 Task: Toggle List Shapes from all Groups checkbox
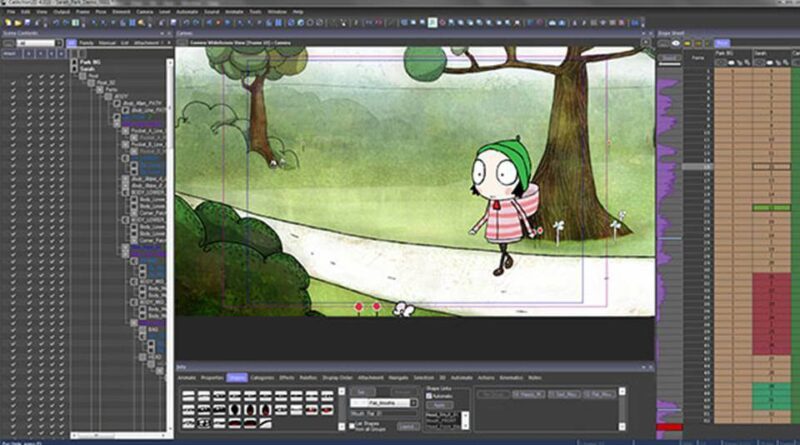pos(352,426)
